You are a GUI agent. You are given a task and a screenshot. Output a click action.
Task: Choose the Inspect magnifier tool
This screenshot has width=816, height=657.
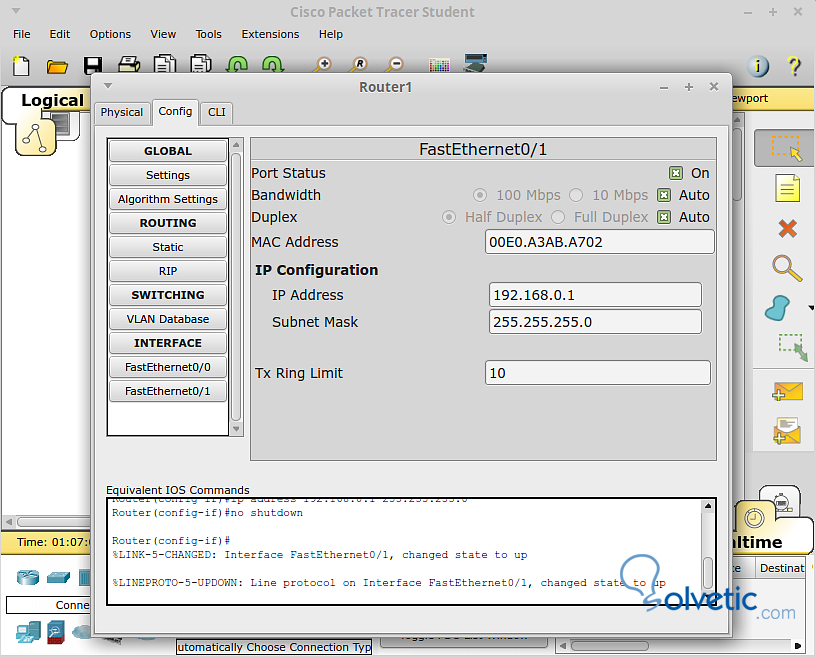(787, 268)
